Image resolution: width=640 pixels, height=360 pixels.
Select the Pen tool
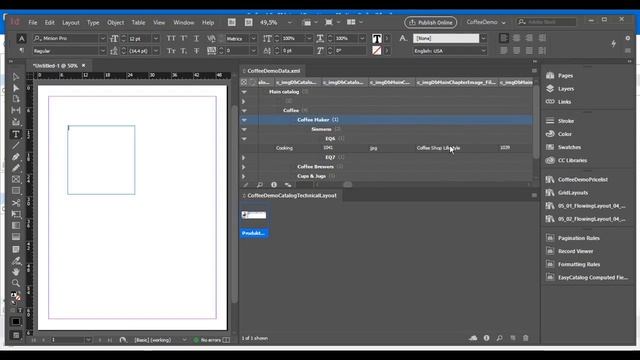16,157
